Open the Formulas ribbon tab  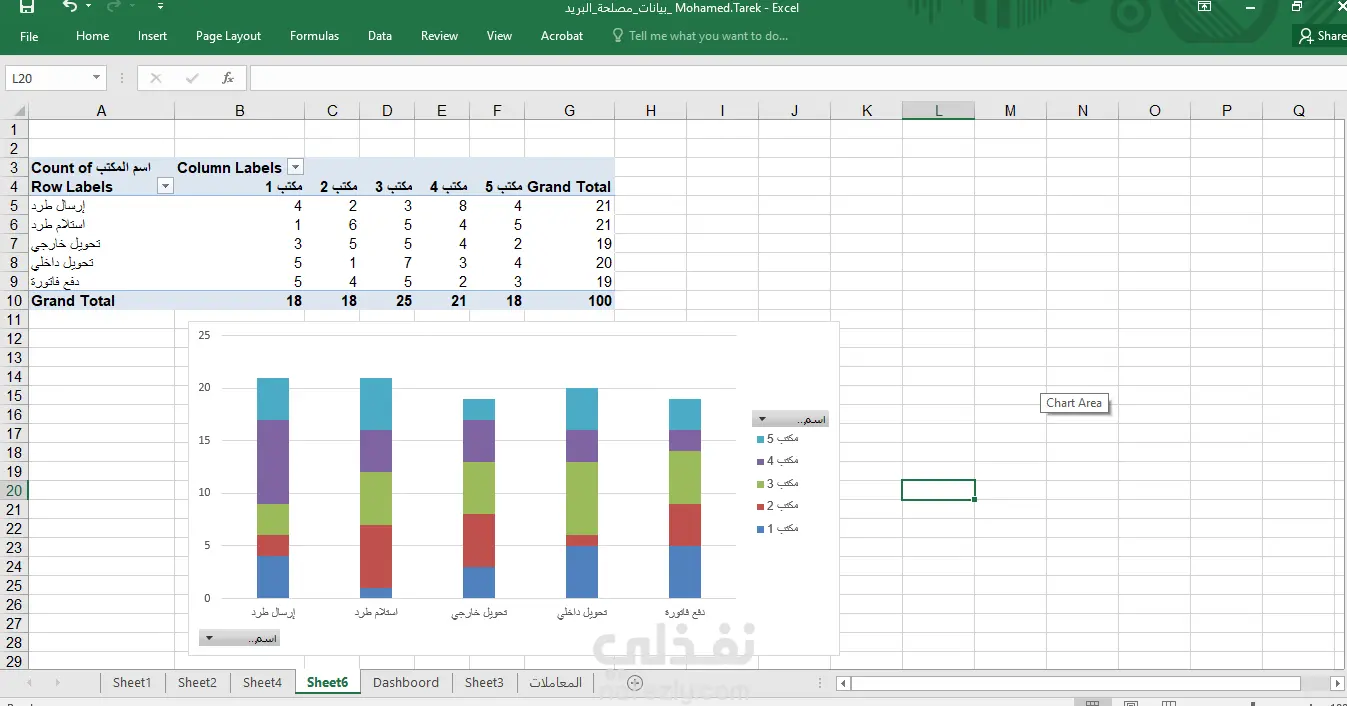click(314, 36)
